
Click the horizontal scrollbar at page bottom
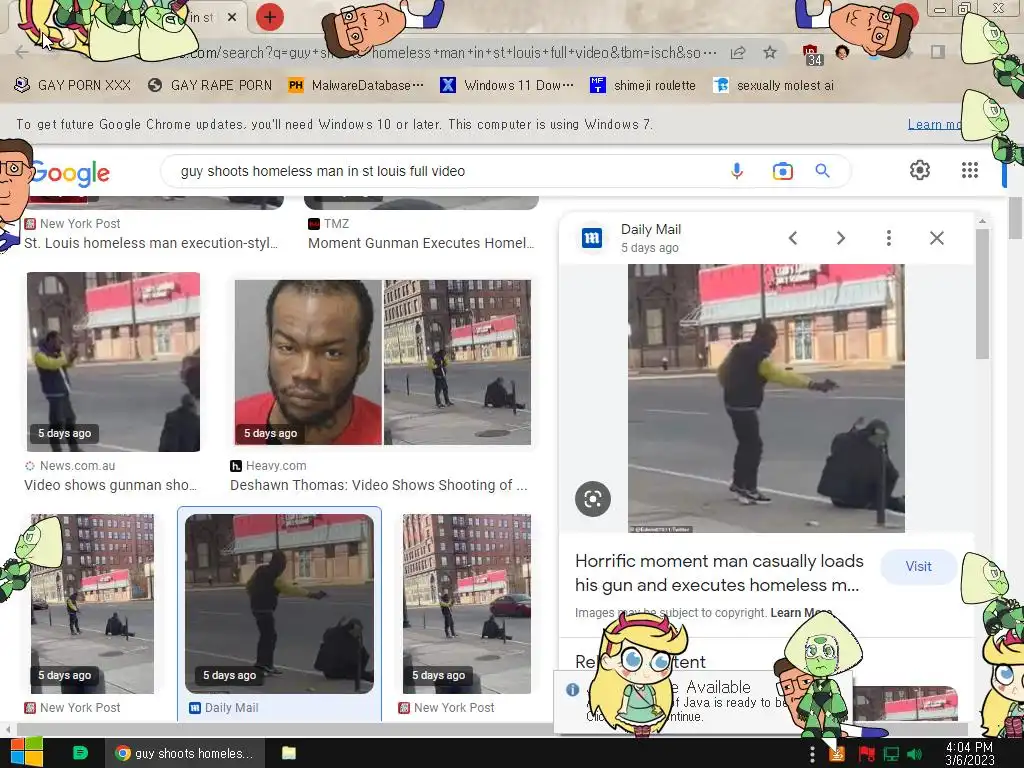490,729
